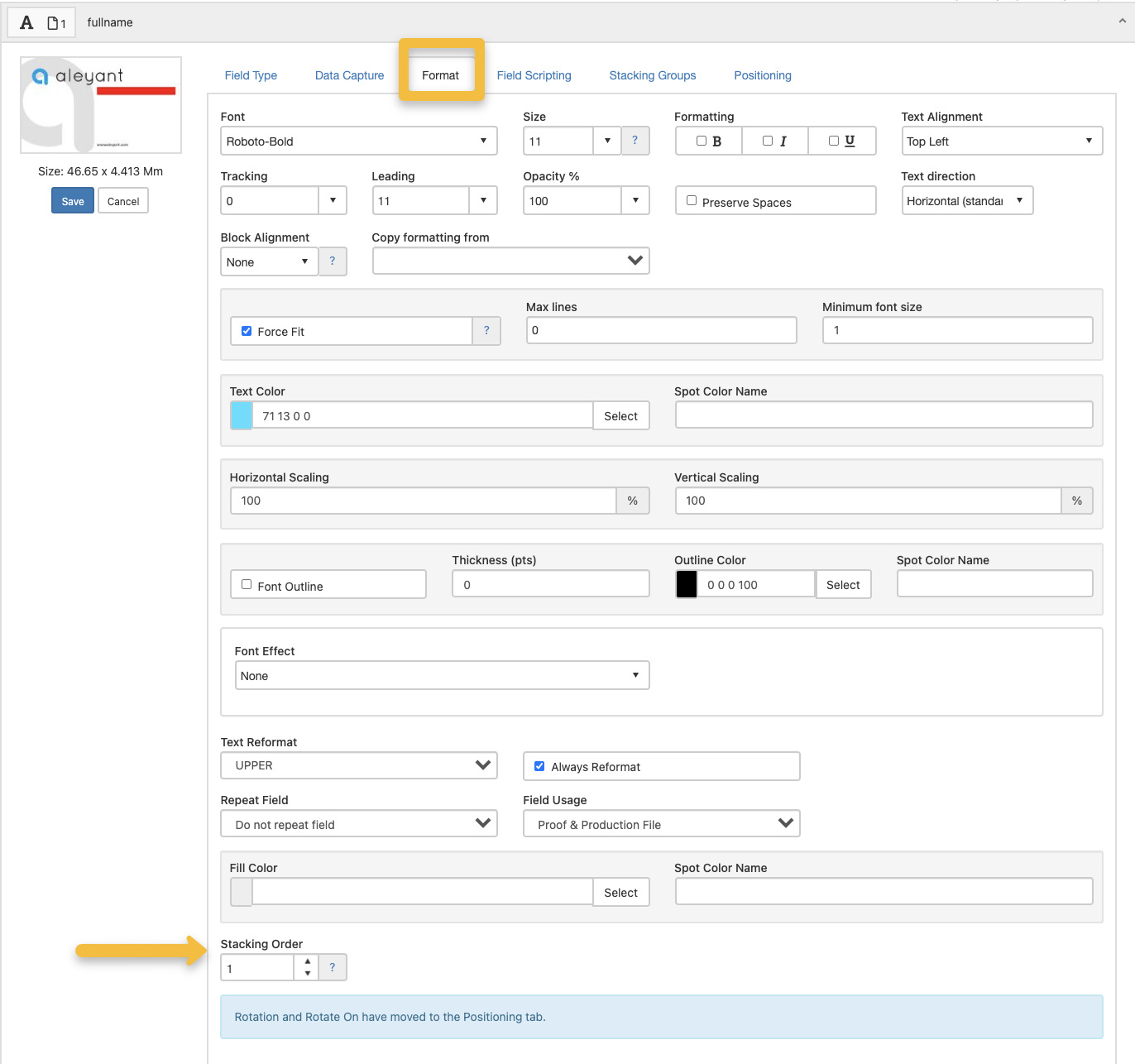
Task: Collapse the fullname panel with the top-right chevron
Action: [1122, 22]
